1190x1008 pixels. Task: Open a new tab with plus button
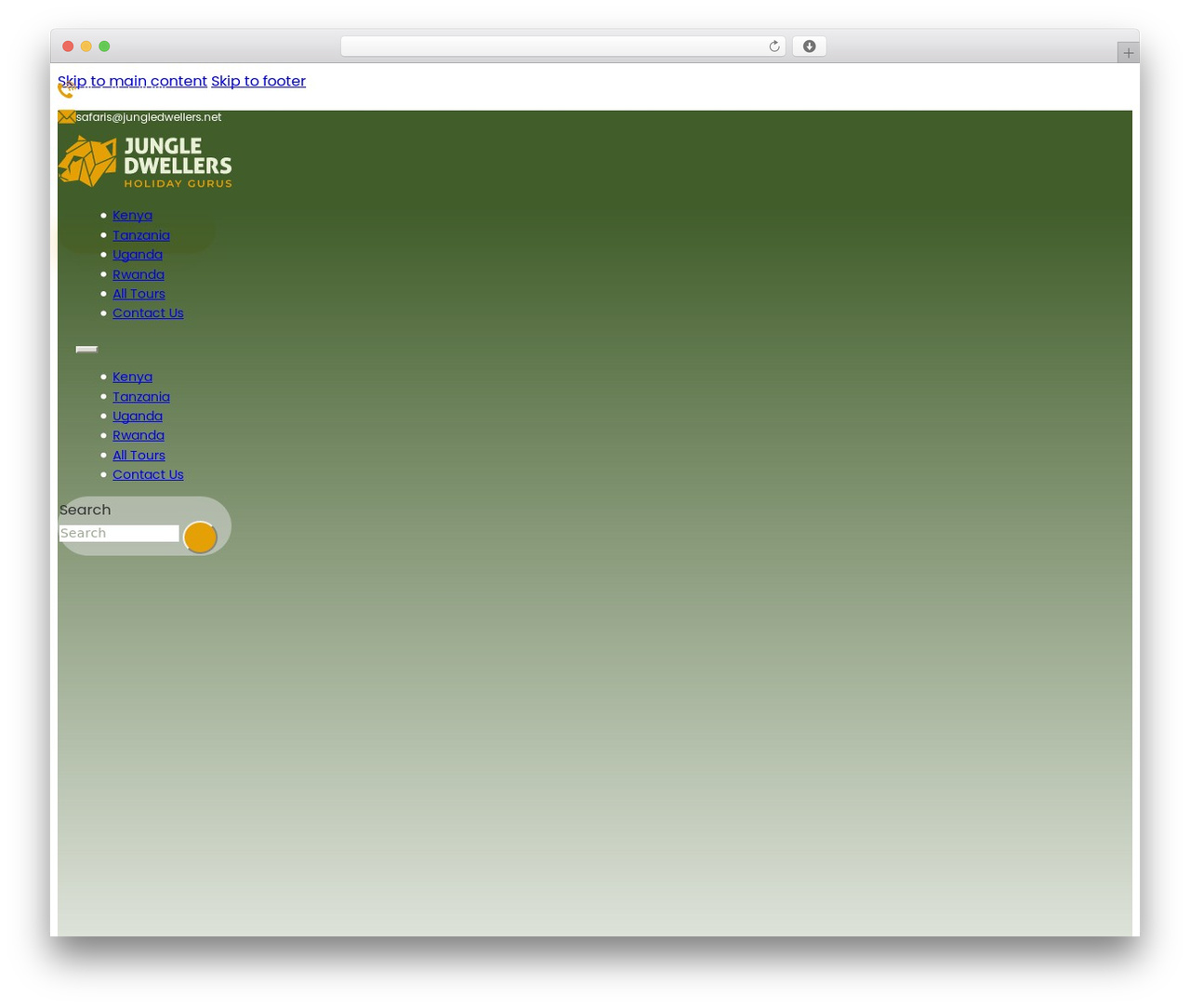tap(1128, 53)
